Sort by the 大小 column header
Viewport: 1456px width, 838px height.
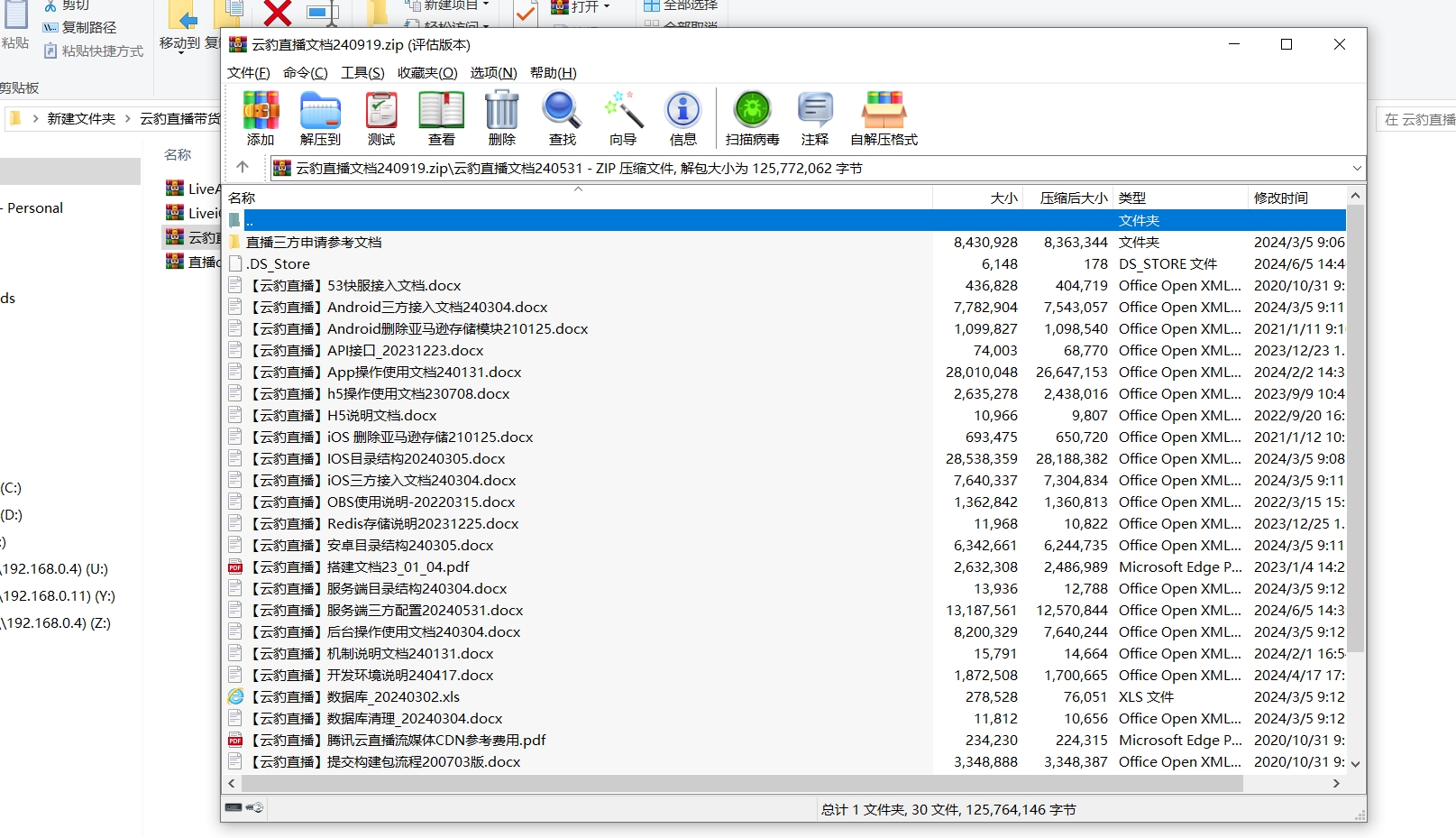977,198
